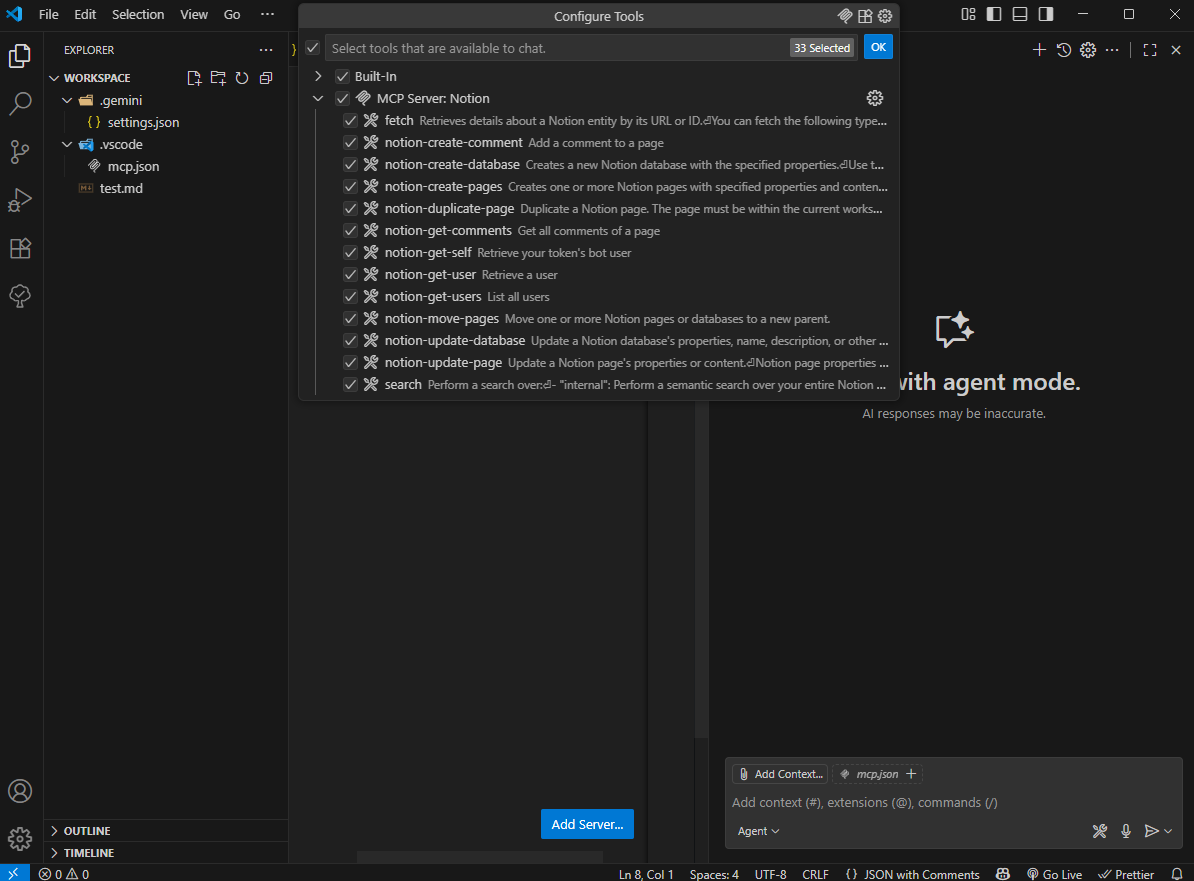The width and height of the screenshot is (1194, 881).
Task: Open the Selection menu
Action: point(138,14)
